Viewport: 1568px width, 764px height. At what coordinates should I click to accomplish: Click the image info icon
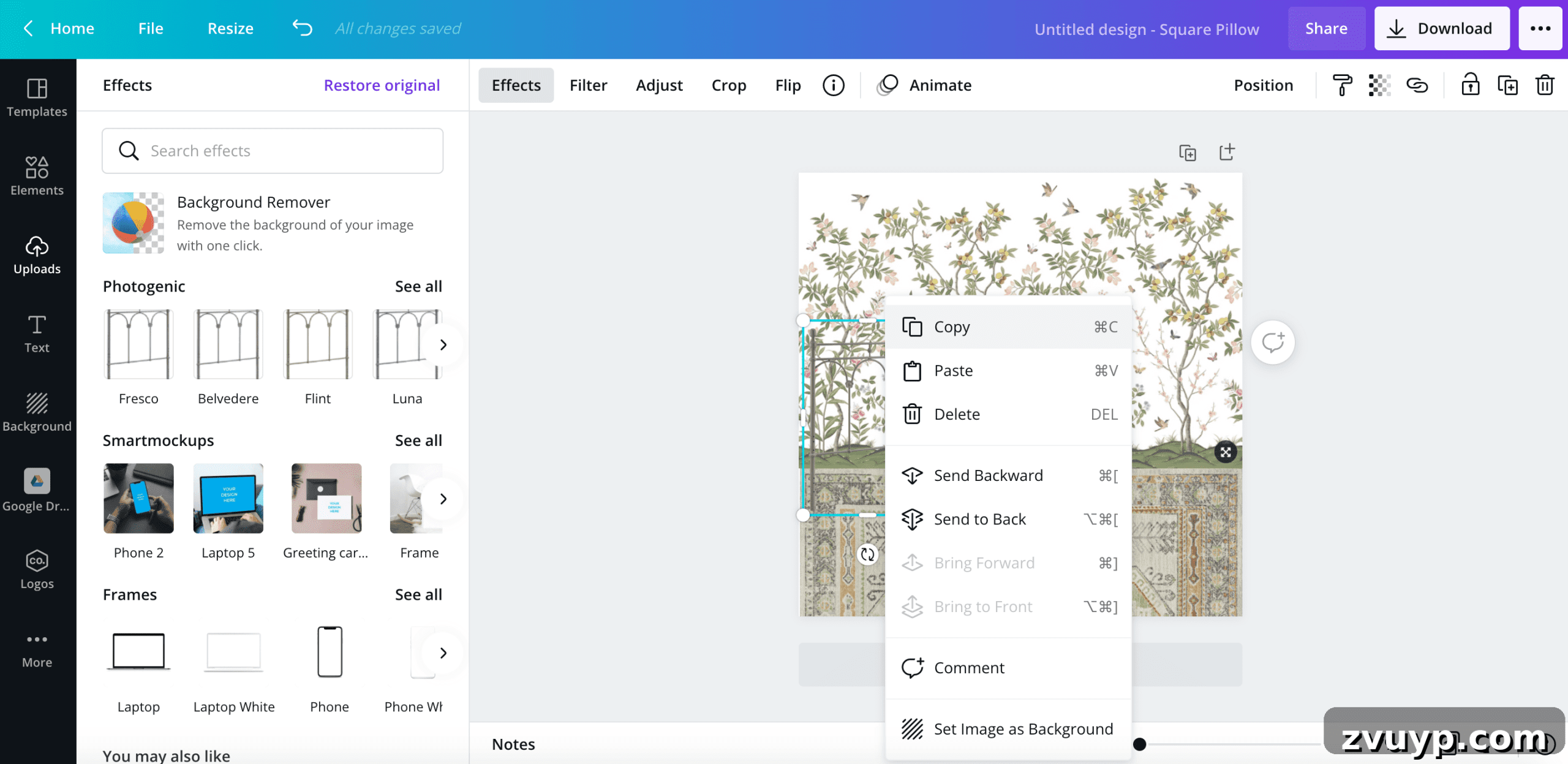(833, 85)
